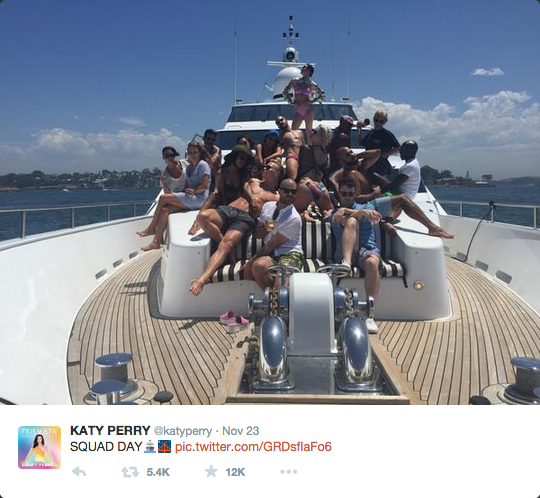Open Katy Perry's Prismatic profile avatar
Viewport: 540px width, 498px height.
coord(39,447)
